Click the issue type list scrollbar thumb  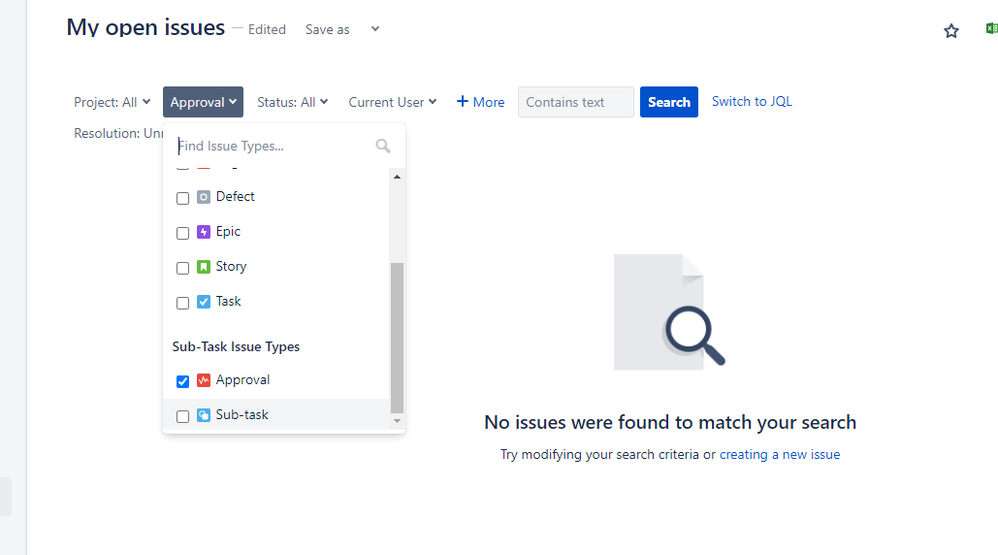[x=397, y=338]
